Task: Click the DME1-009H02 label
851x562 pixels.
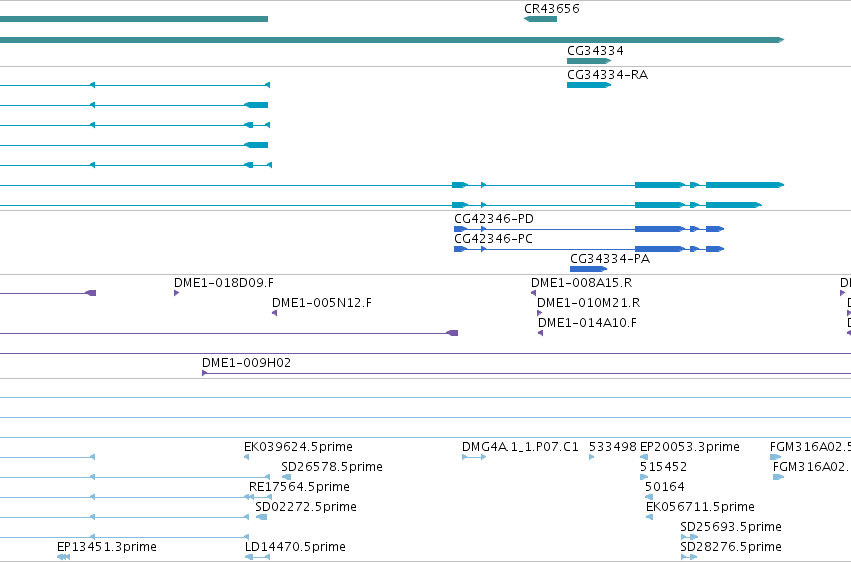Action: coord(246,362)
